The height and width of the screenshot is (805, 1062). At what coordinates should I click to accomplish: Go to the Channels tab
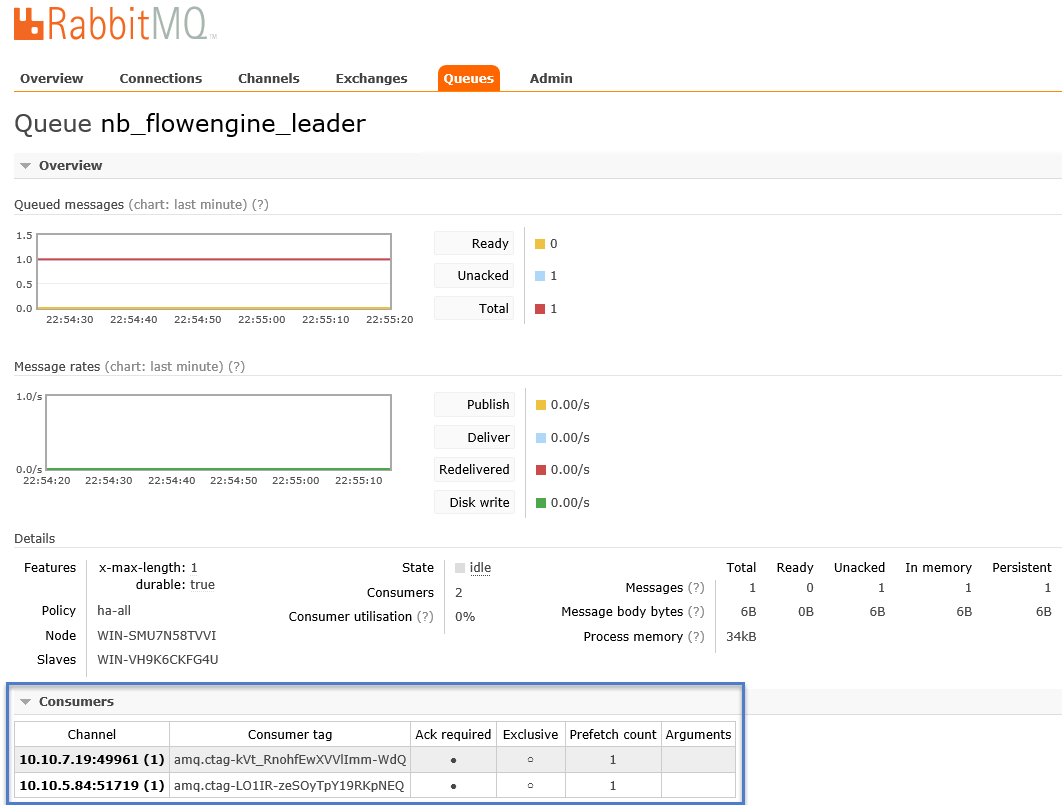[268, 79]
